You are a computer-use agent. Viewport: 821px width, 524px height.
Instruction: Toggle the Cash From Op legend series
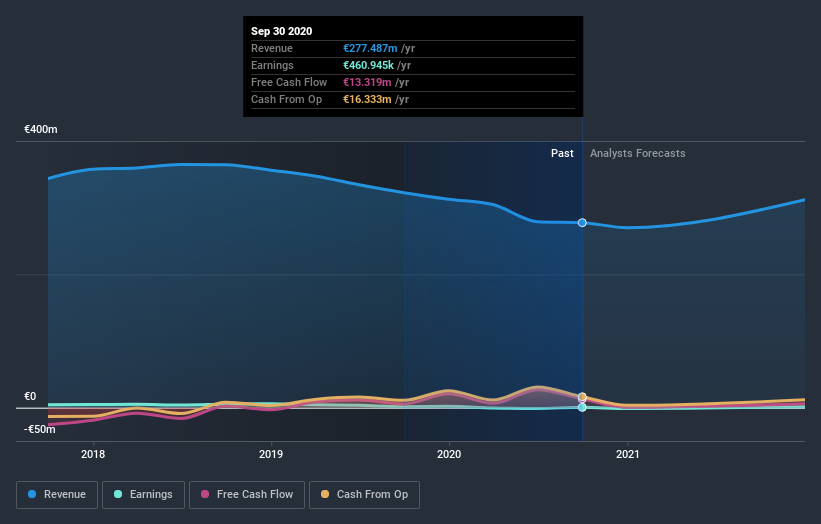point(364,495)
